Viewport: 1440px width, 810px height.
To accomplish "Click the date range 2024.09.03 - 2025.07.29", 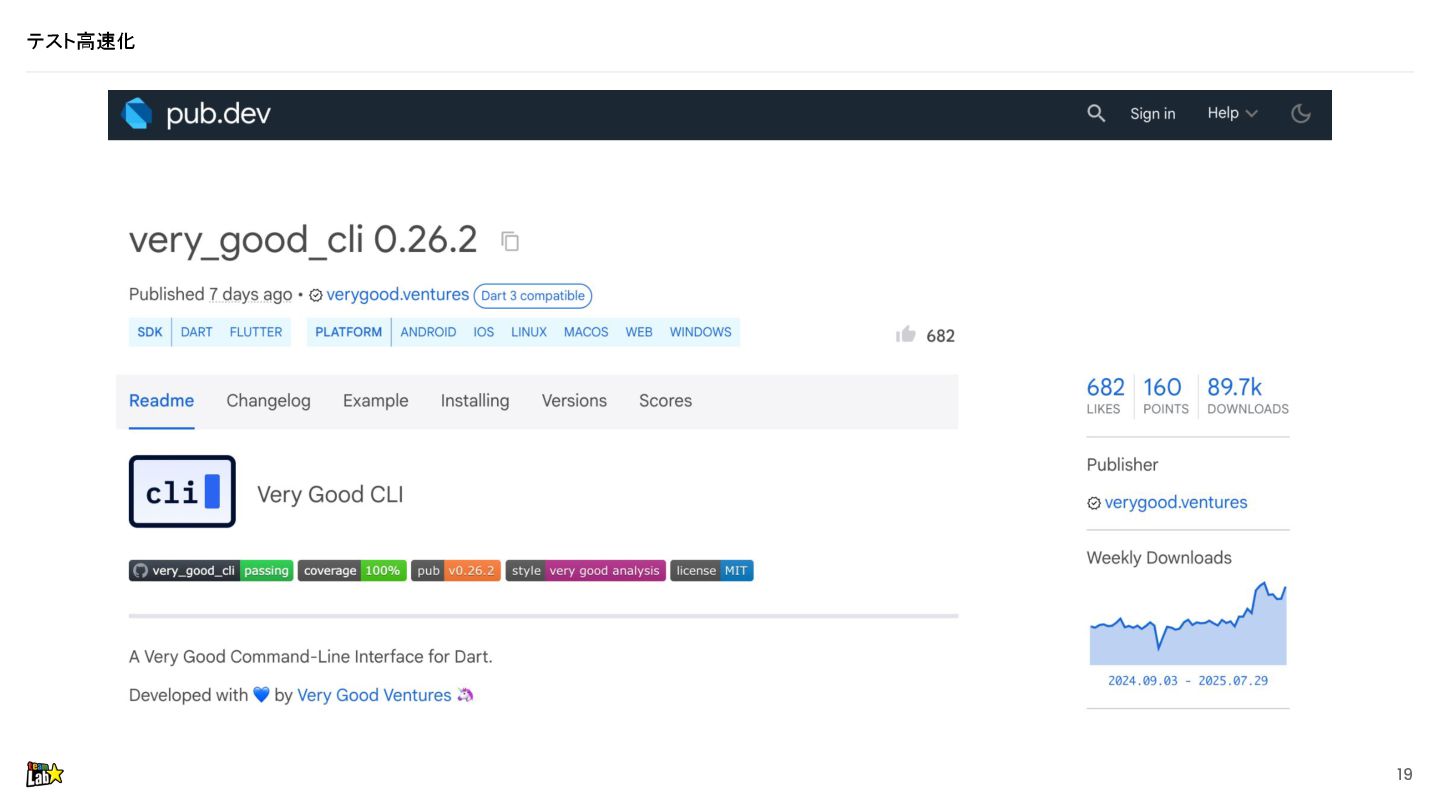I will [x=1188, y=681].
